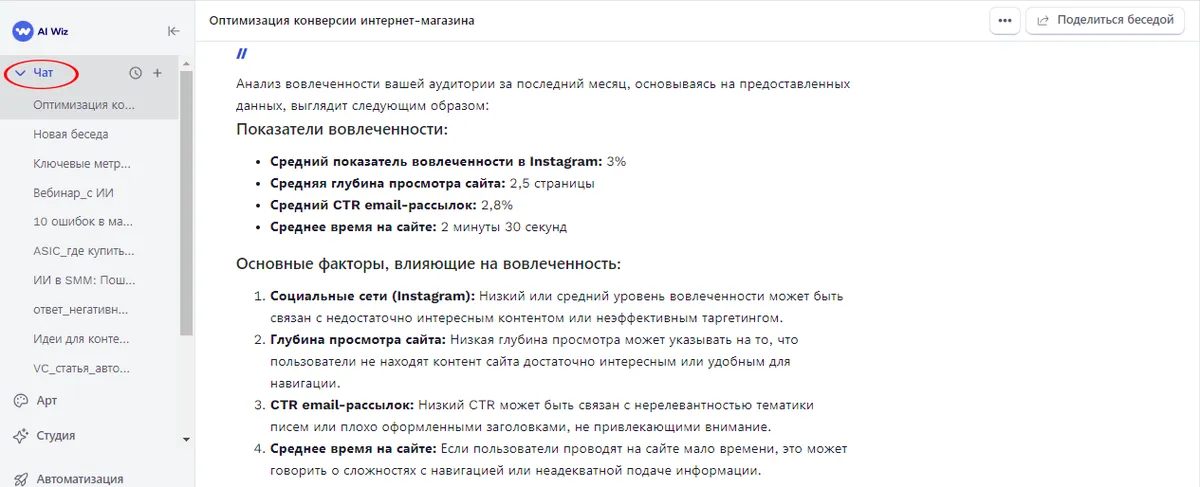
Task: Open the Студия section
Action: click(56, 436)
